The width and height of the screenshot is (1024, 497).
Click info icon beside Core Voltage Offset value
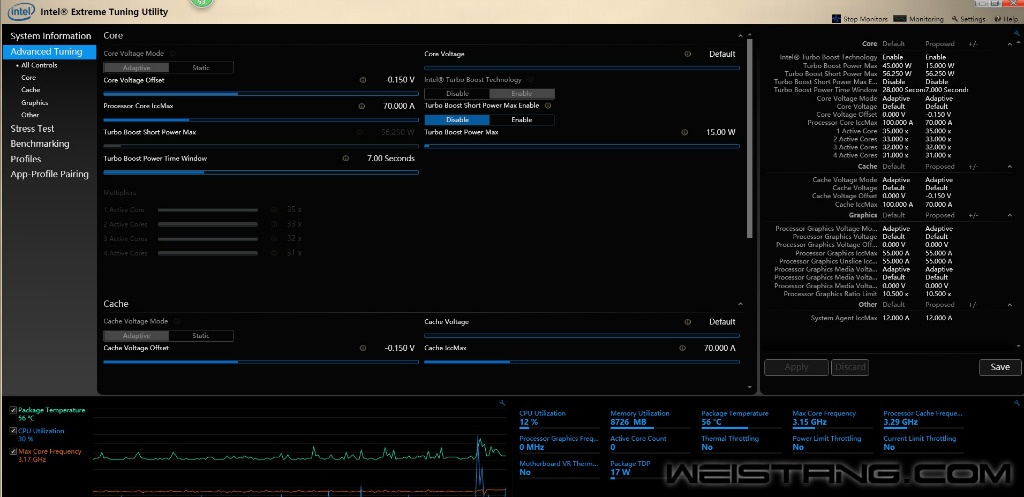click(x=363, y=80)
